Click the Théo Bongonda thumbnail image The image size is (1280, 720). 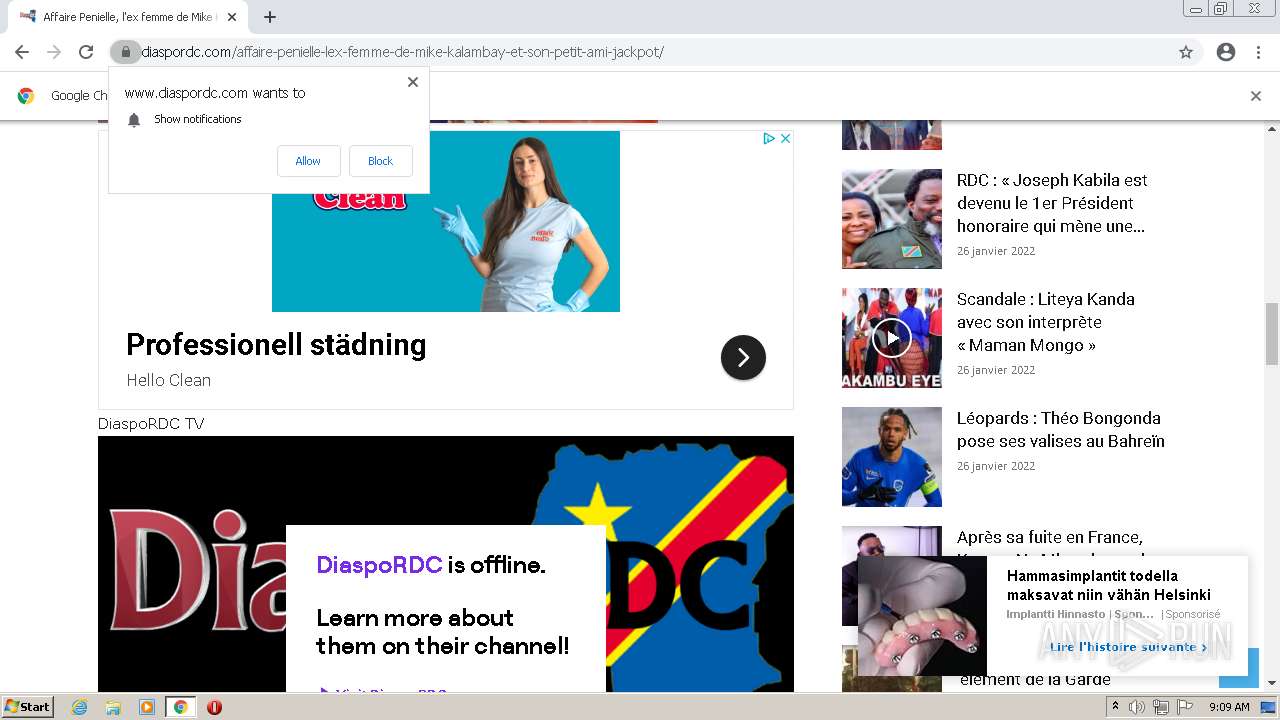click(892, 457)
